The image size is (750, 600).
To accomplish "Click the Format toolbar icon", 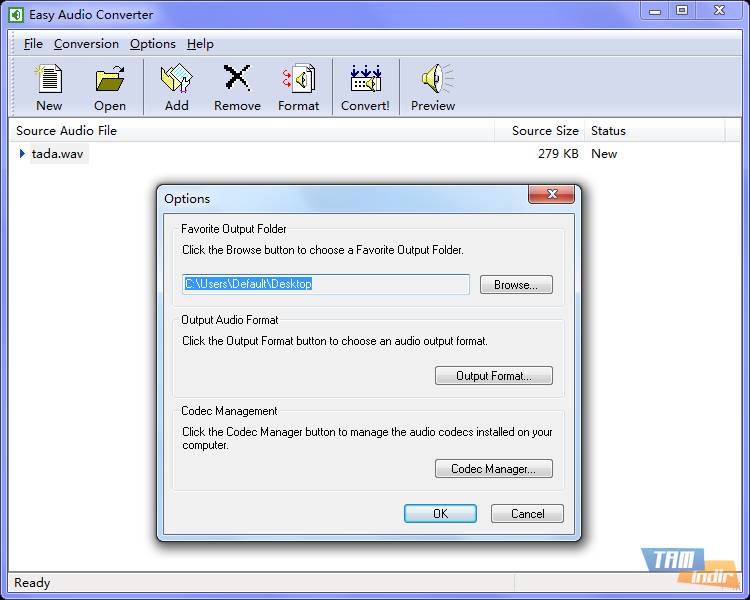I will [298, 80].
